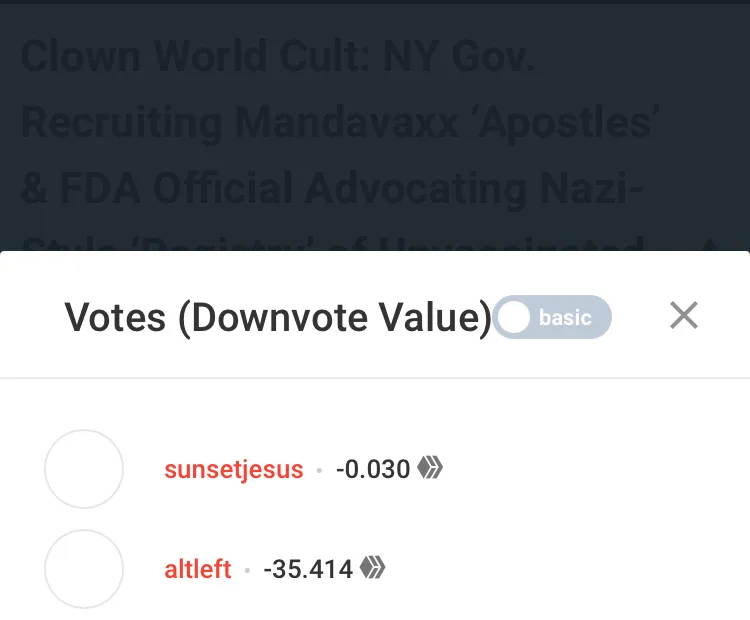The height and width of the screenshot is (620, 750).
Task: Close the Votes dialog with X
Action: point(684,315)
